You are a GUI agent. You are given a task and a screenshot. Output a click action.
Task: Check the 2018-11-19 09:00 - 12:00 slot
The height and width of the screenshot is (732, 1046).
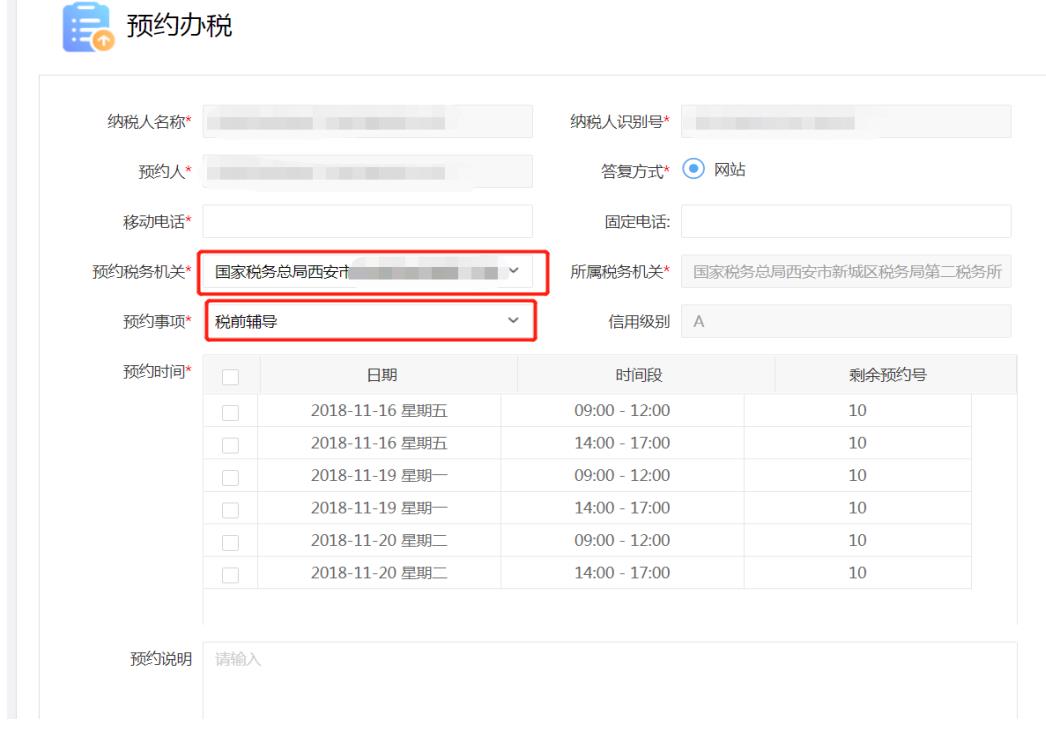click(x=231, y=476)
